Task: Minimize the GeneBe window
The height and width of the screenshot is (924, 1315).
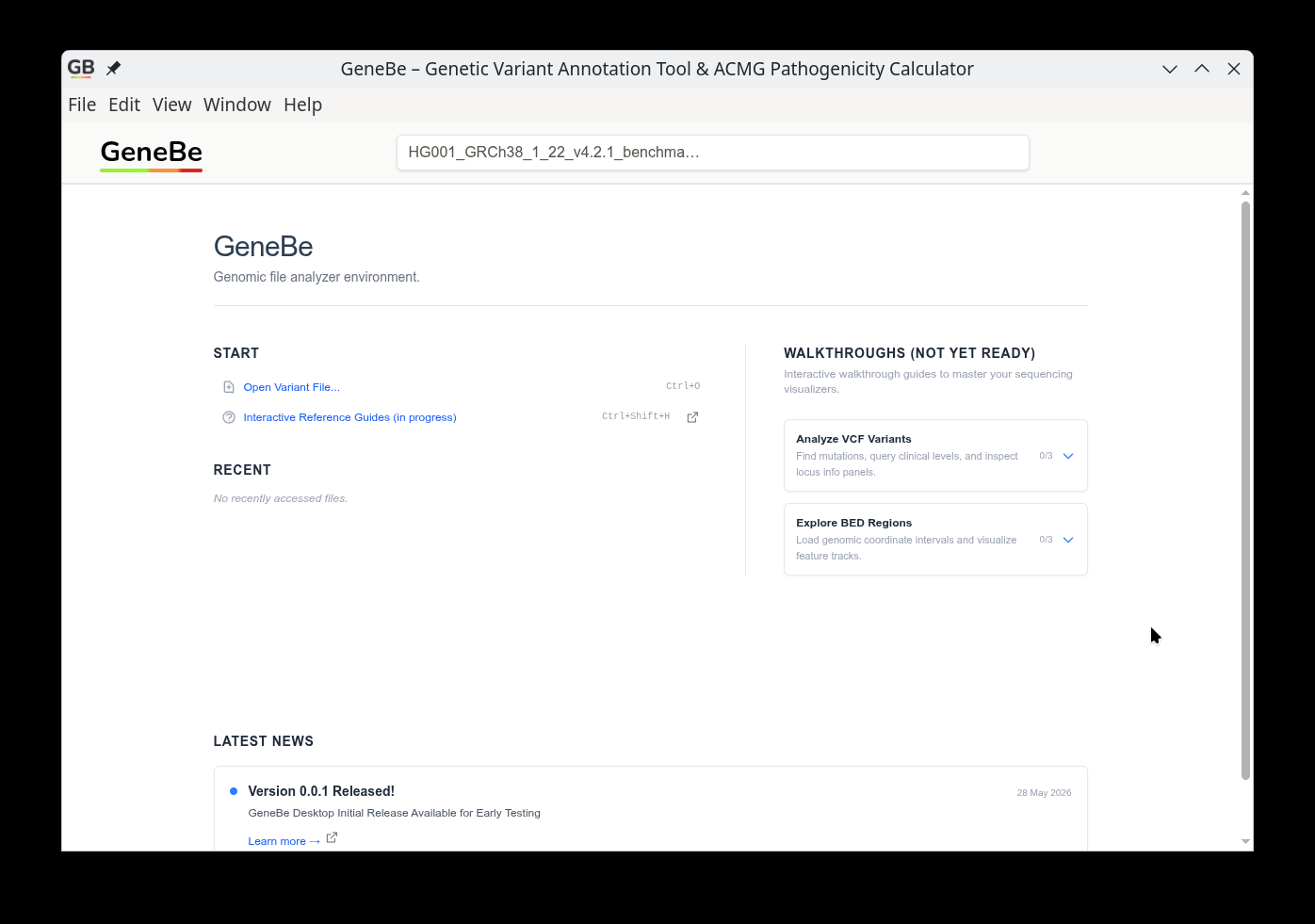Action: tap(1170, 69)
